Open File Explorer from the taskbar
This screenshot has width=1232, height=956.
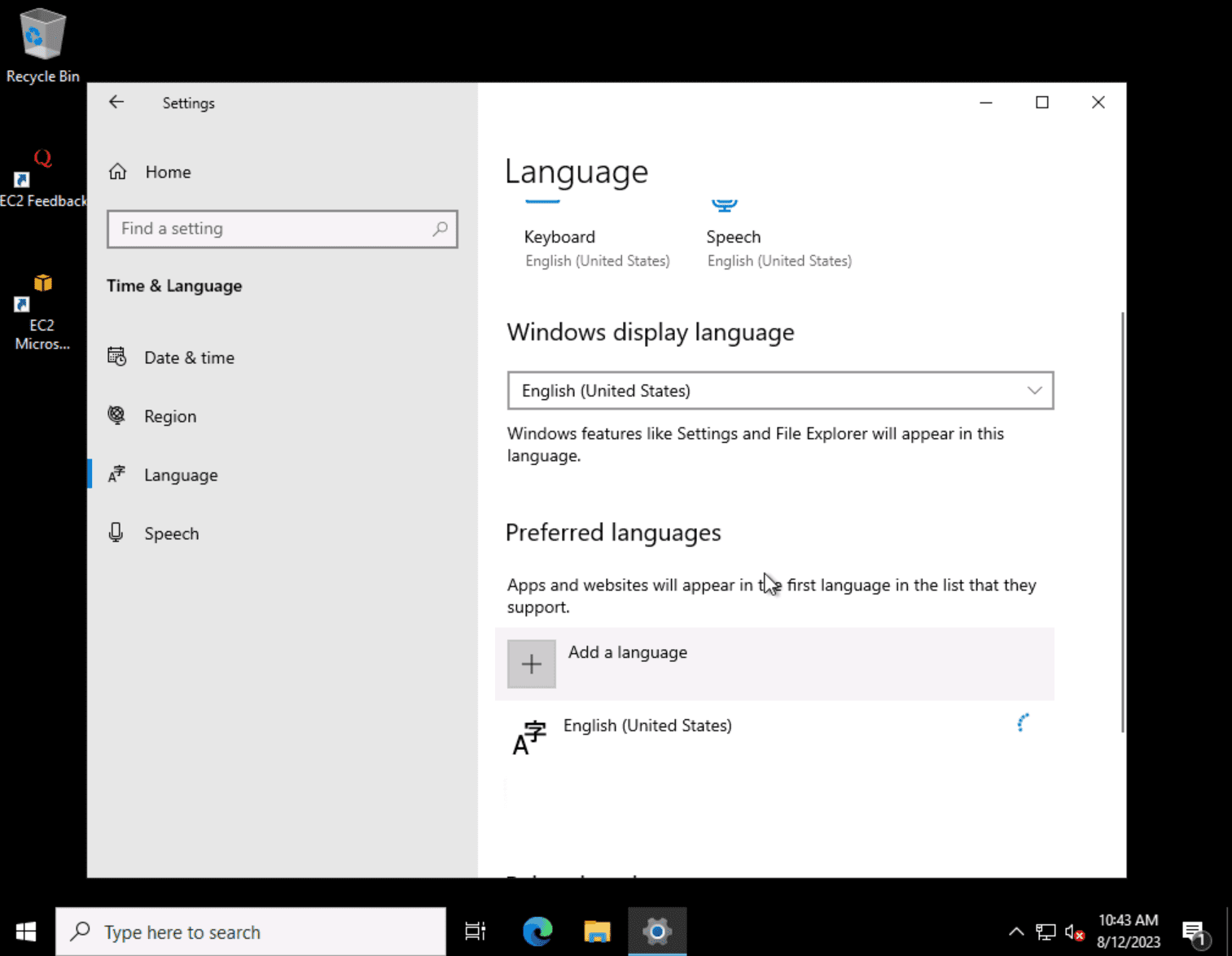(597, 931)
